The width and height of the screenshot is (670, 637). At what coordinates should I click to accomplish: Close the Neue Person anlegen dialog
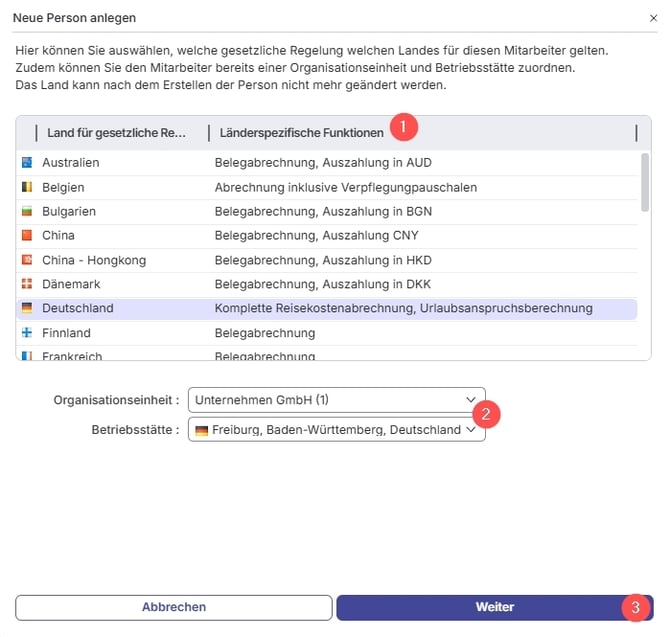[653, 18]
